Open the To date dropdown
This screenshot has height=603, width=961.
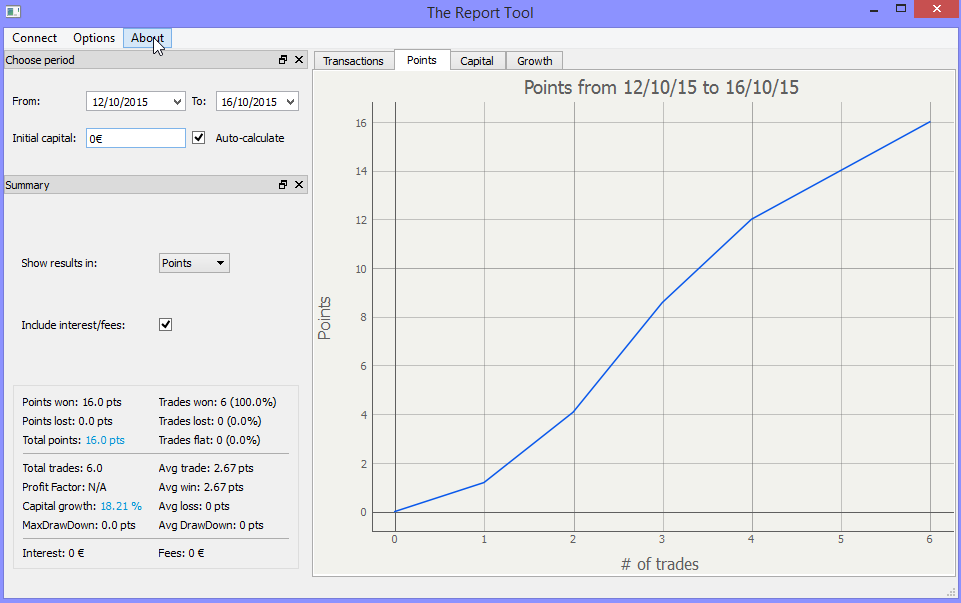pos(291,102)
